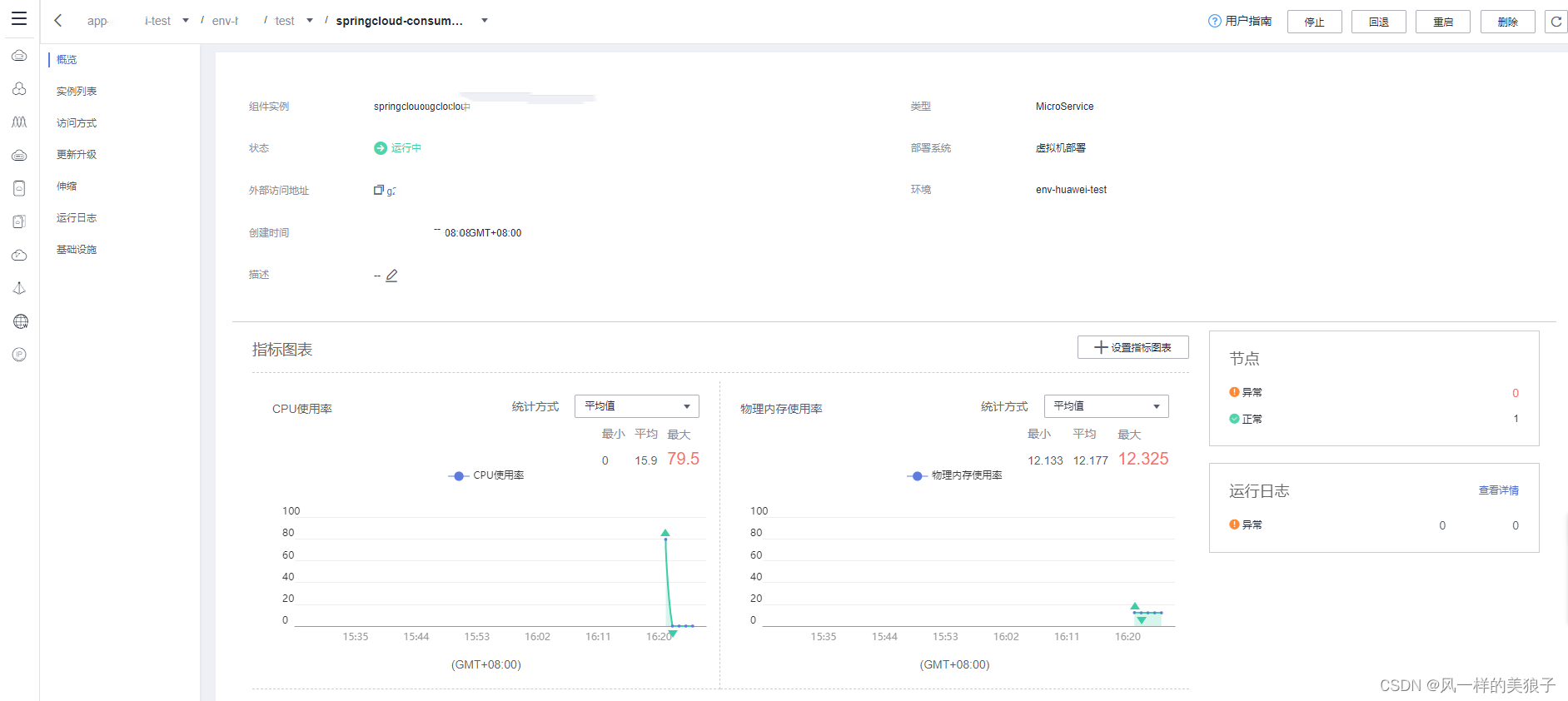
Task: Click green normal icon in node panel
Action: tap(1234, 419)
